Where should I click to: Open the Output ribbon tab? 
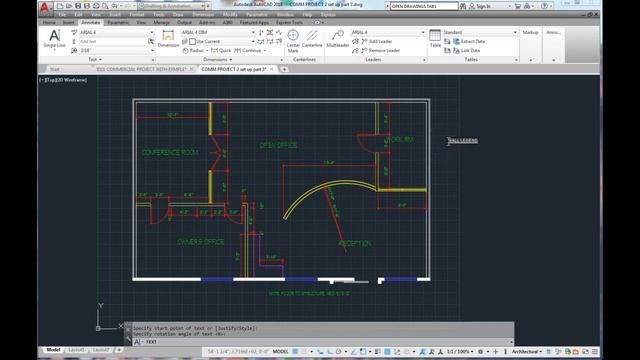[x=184, y=22]
